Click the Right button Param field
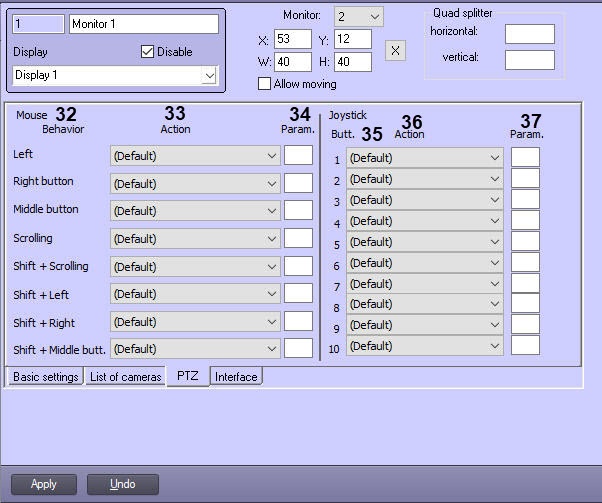602x503 pixels. click(298, 183)
